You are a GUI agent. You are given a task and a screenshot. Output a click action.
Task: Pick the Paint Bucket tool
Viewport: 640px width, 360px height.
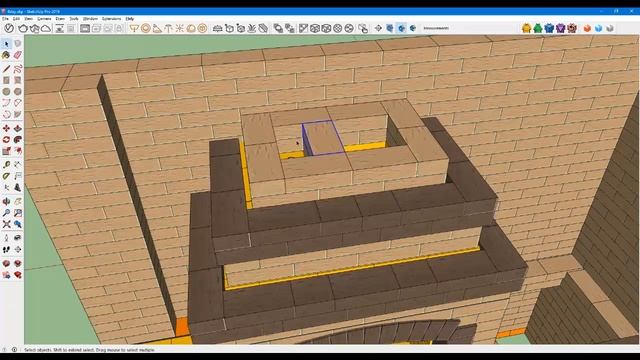pyautogui.click(x=6, y=55)
